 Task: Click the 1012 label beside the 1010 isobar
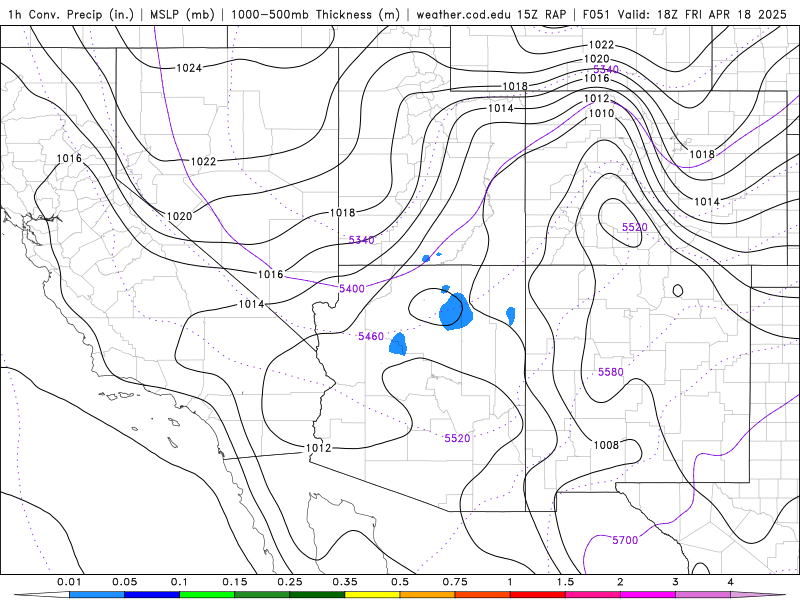pyautogui.click(x=596, y=98)
